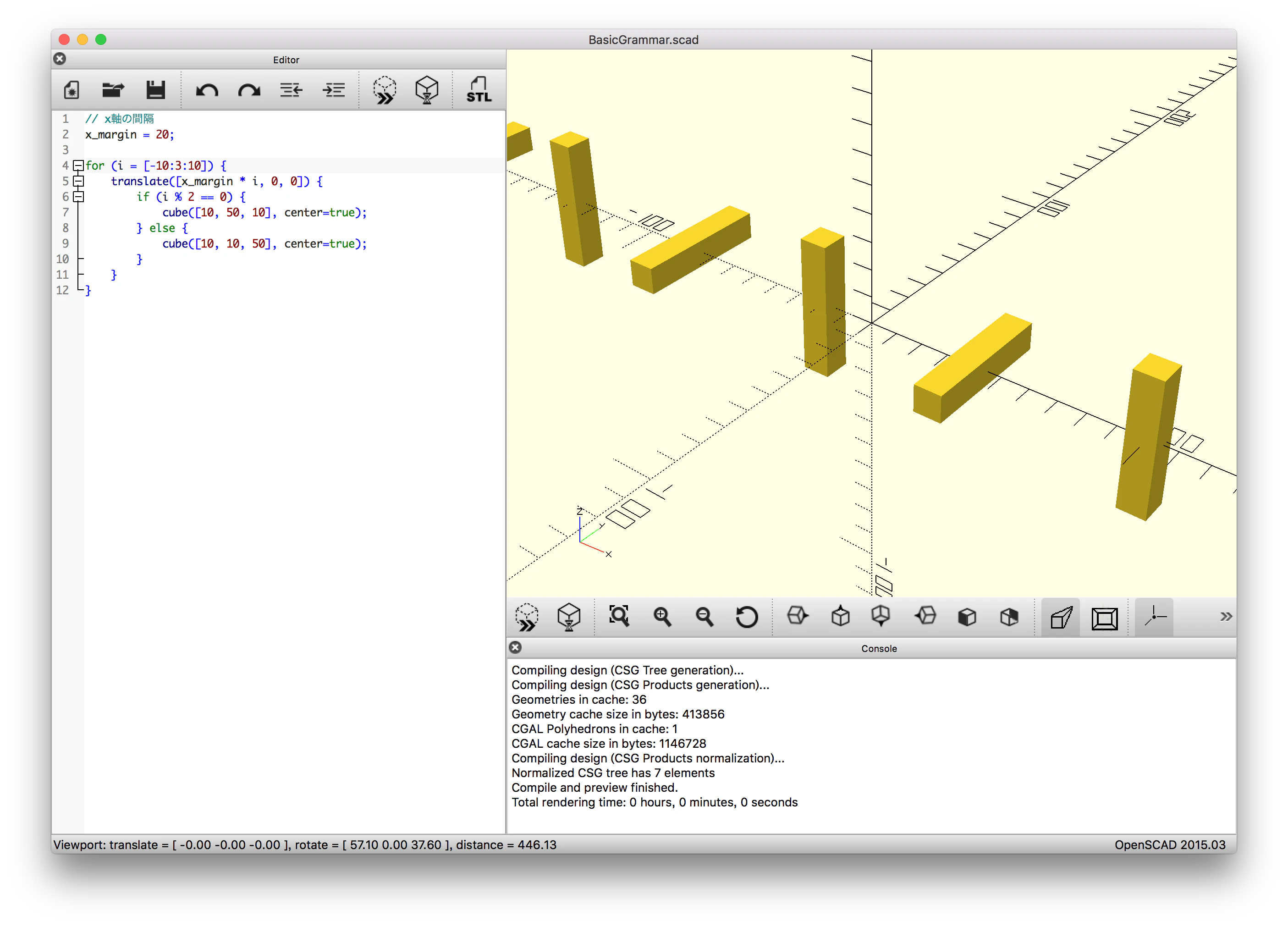Viewport: 1288px width, 927px height.
Task: Preview the design from editor toolbar
Action: click(385, 90)
